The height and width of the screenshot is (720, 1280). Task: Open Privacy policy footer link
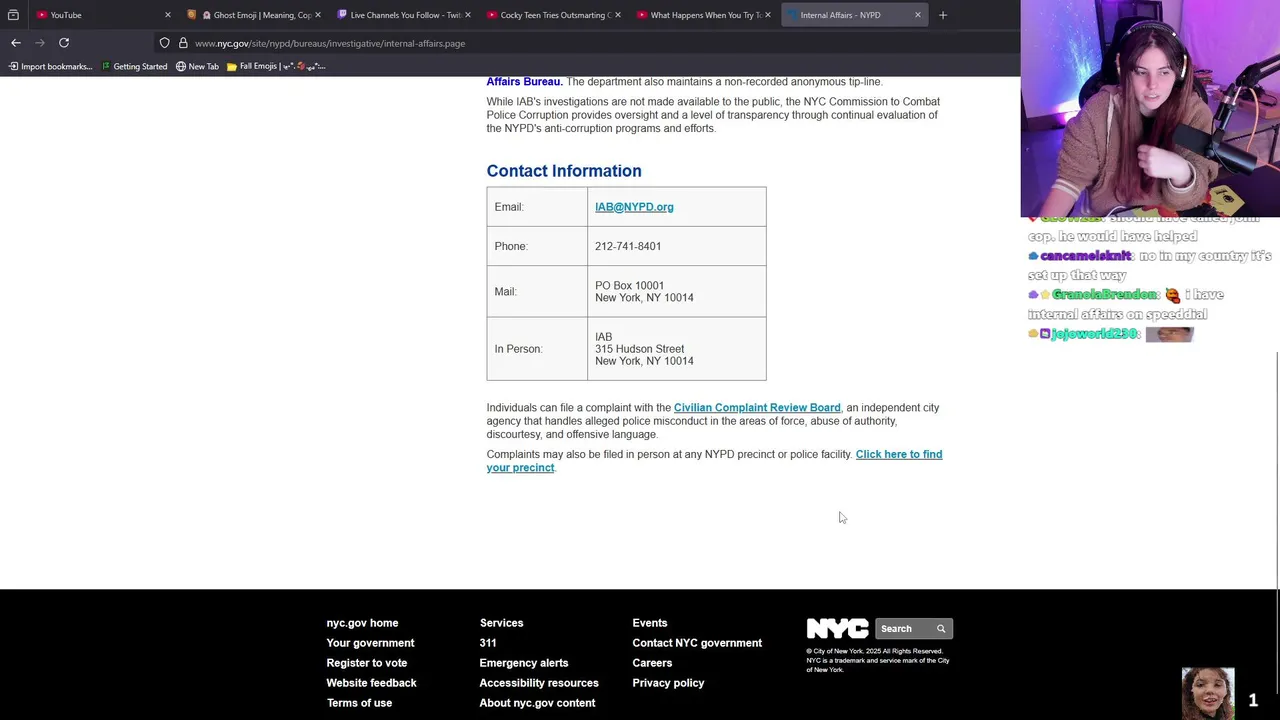point(668,683)
